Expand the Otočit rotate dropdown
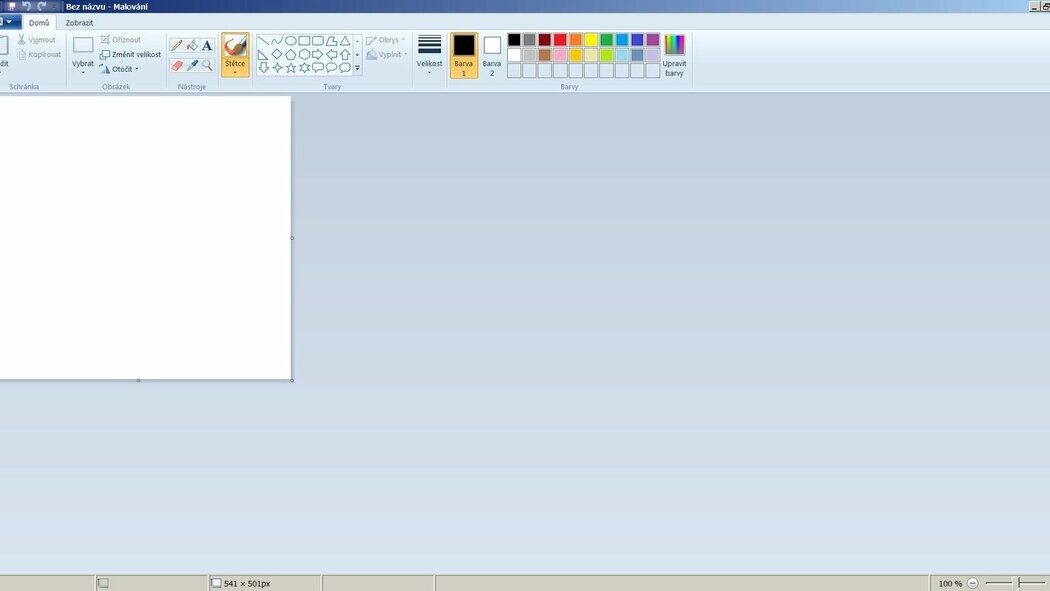The width and height of the screenshot is (1050, 591). click(120, 69)
